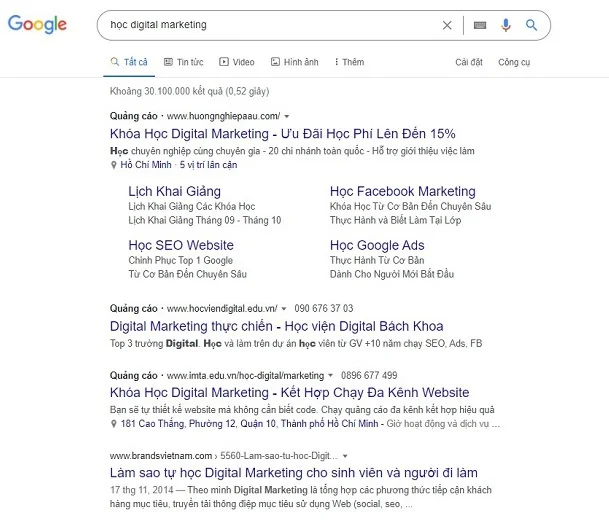Open the Học Facebook Marketing sitelink
This screenshot has height=520, width=609.
pos(402,191)
